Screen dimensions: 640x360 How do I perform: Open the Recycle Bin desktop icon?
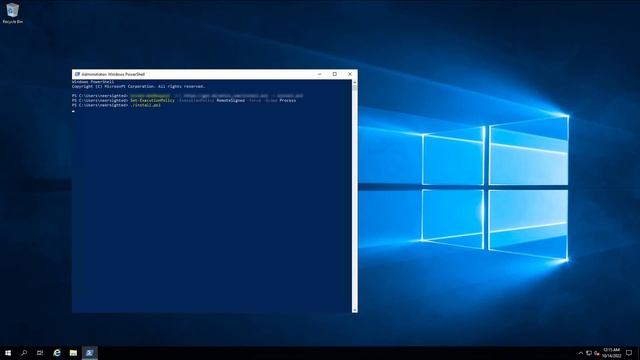(12, 13)
